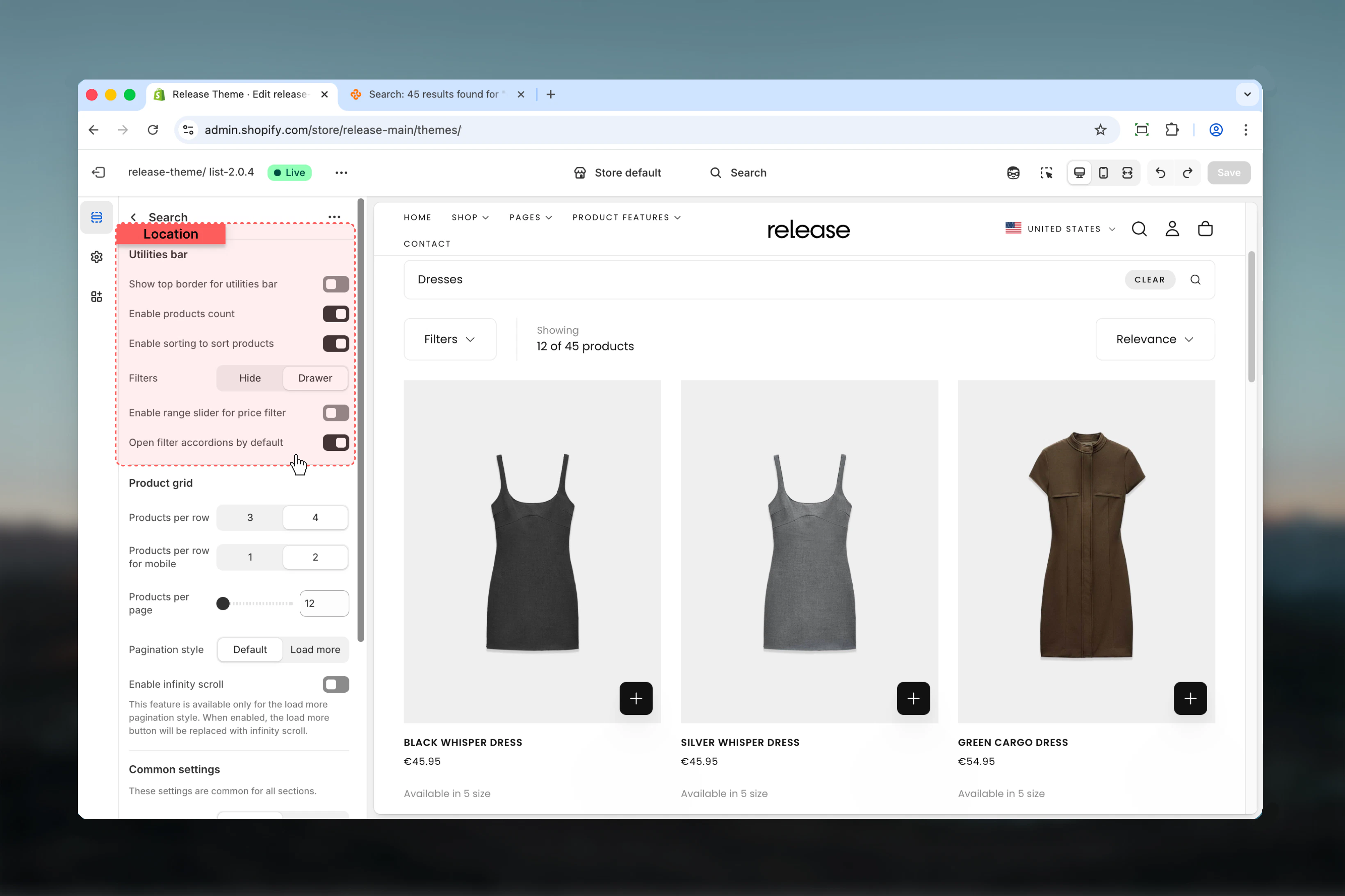Click the store assistant face icon
1345x896 pixels.
1013,173
